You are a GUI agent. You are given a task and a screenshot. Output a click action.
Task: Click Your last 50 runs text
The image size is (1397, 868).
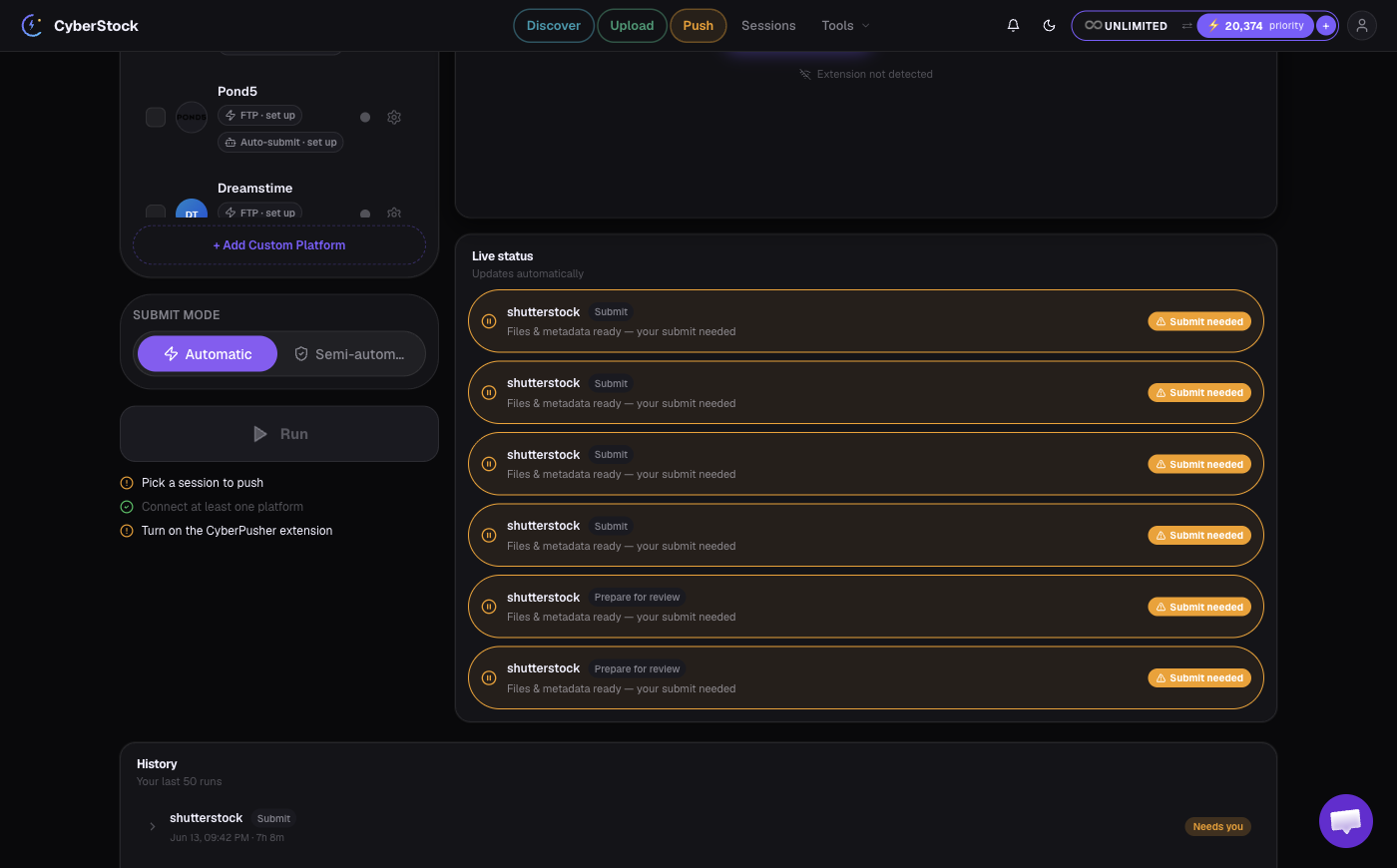[180, 782]
